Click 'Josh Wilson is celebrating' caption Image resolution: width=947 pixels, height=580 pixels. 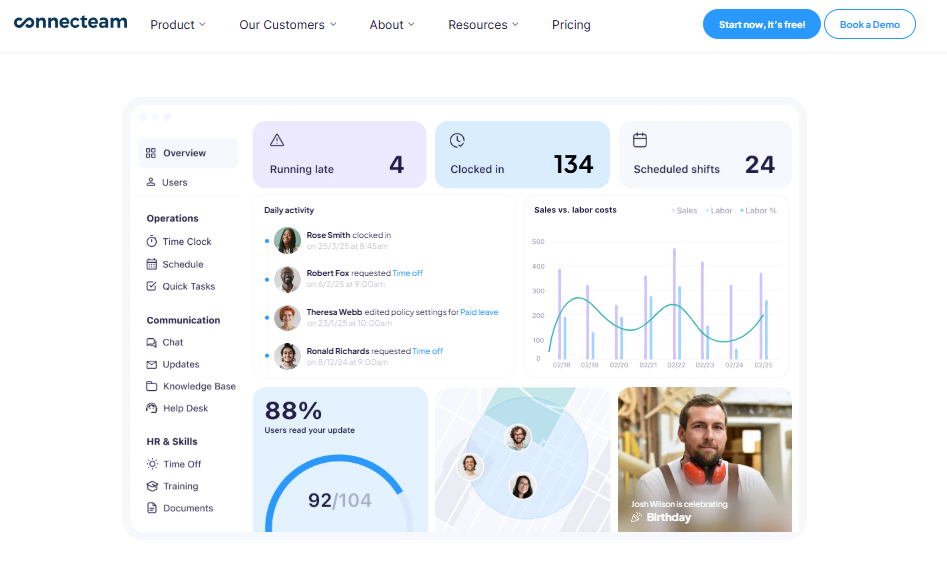point(679,504)
